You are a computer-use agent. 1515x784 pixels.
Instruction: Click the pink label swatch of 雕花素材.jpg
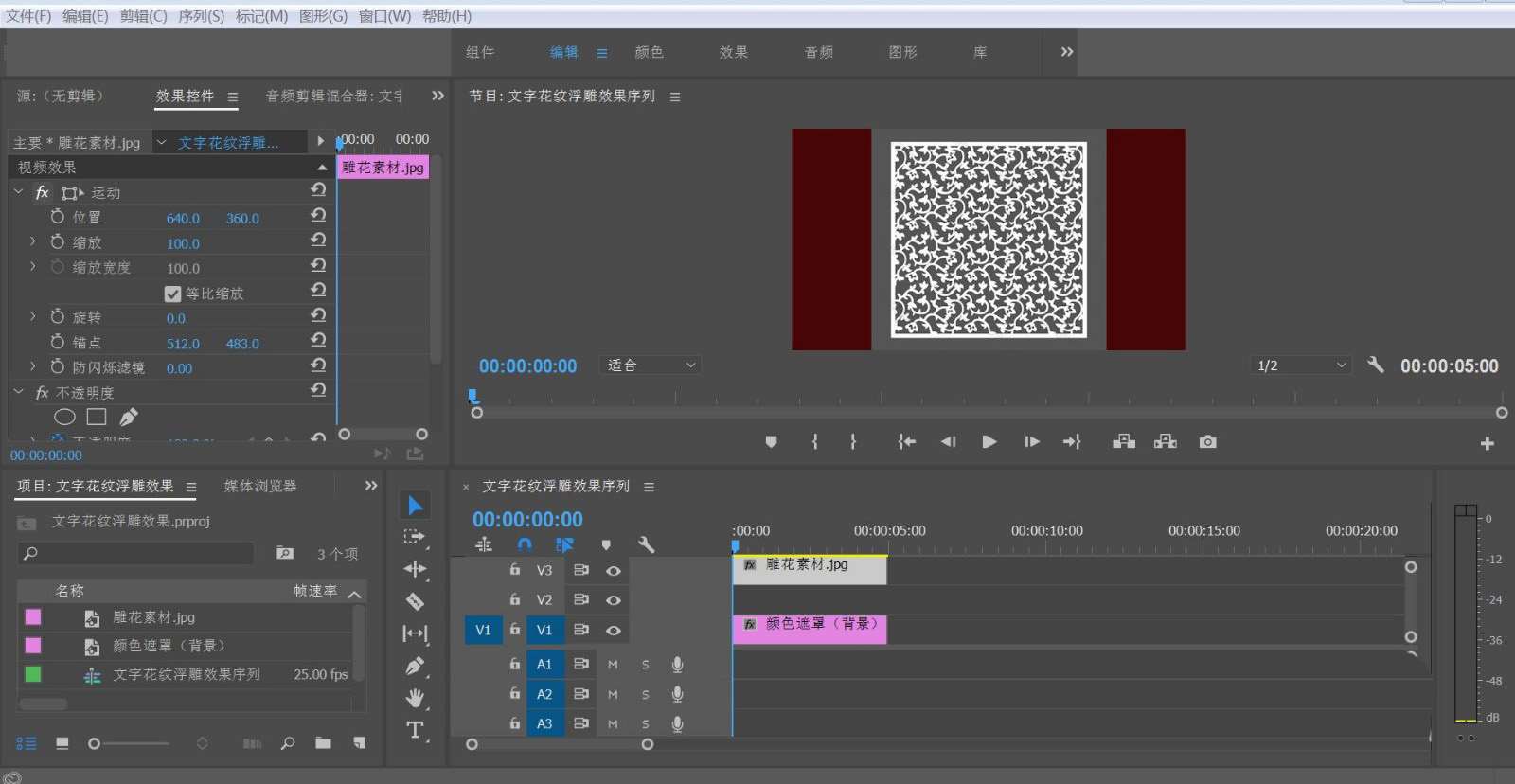tap(33, 617)
